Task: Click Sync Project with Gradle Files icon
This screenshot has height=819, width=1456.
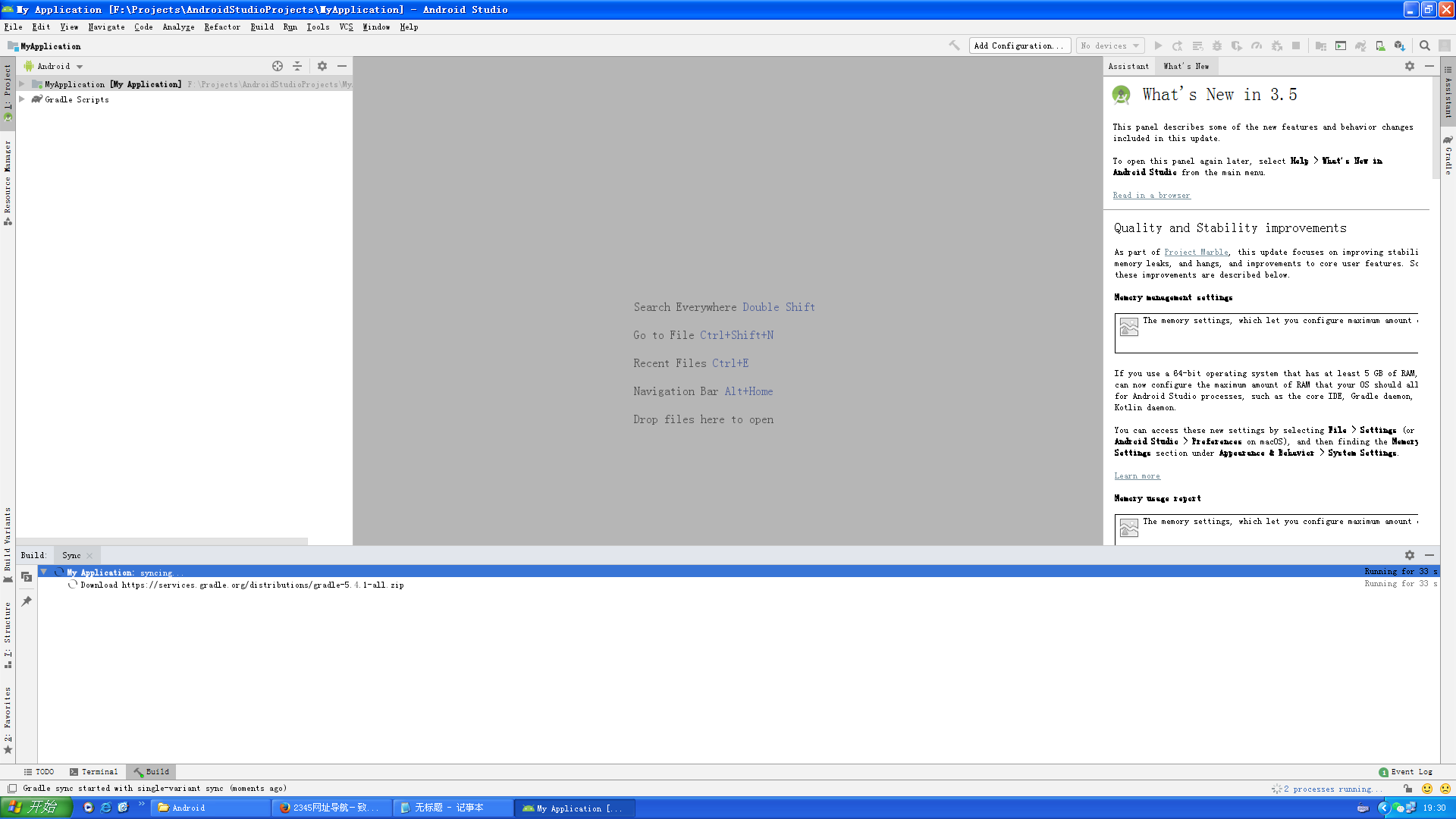Action: 1360,45
